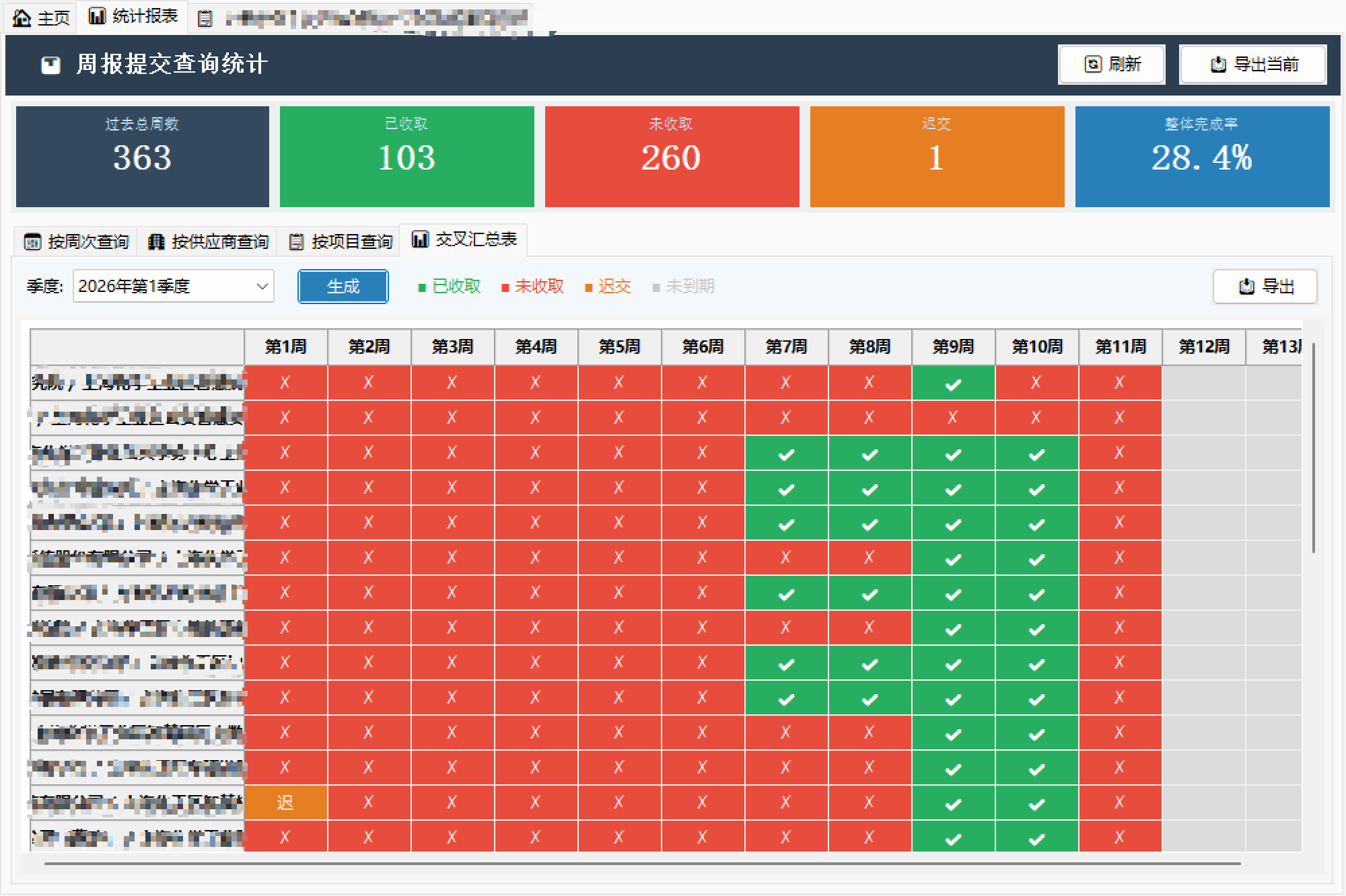Click the vertical scrollbar at table right

click(1313, 447)
